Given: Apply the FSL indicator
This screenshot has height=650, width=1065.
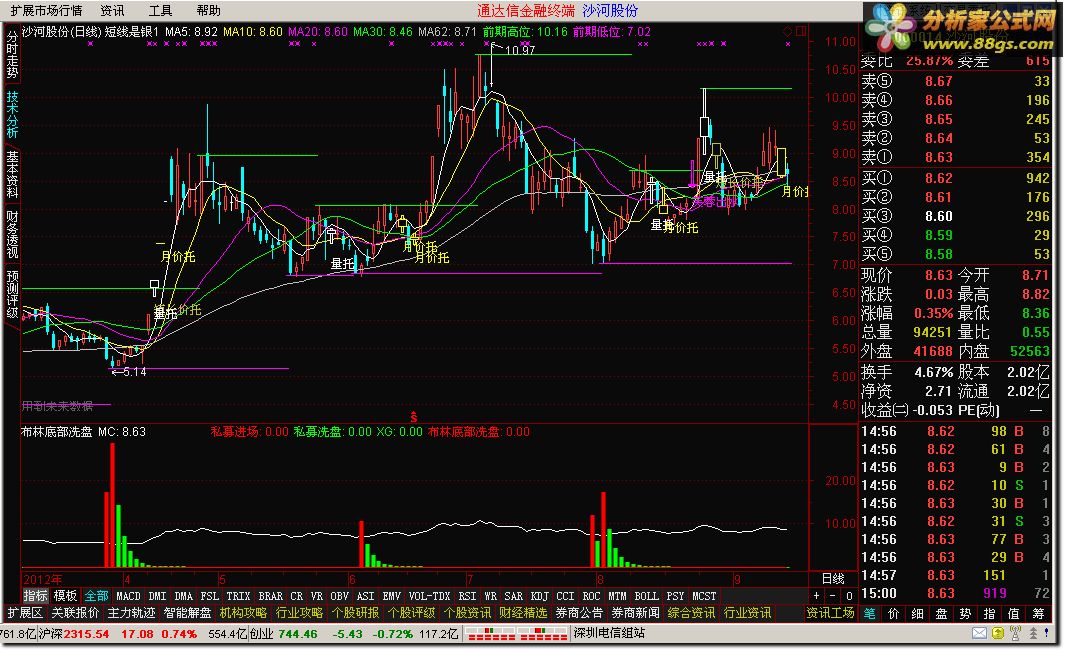Looking at the screenshot, I should click(209, 596).
